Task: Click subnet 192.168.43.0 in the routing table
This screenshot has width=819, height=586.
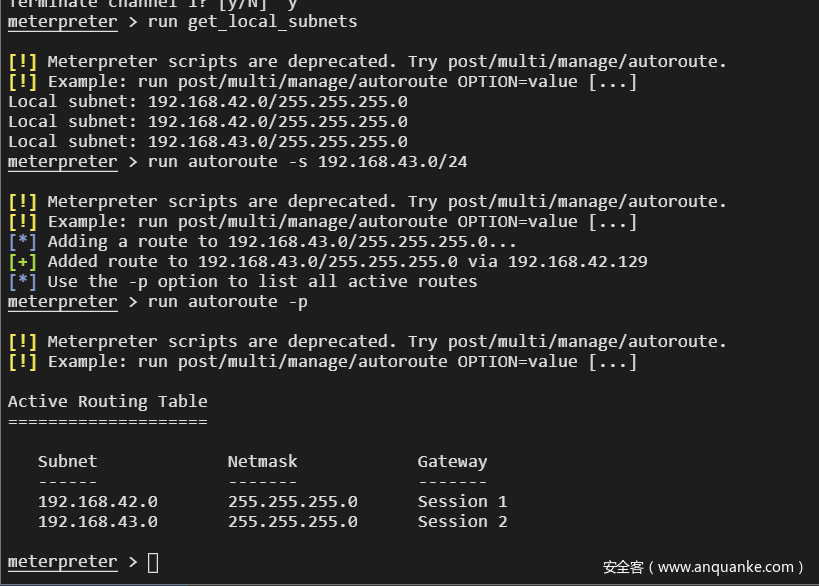Action: pos(97,522)
